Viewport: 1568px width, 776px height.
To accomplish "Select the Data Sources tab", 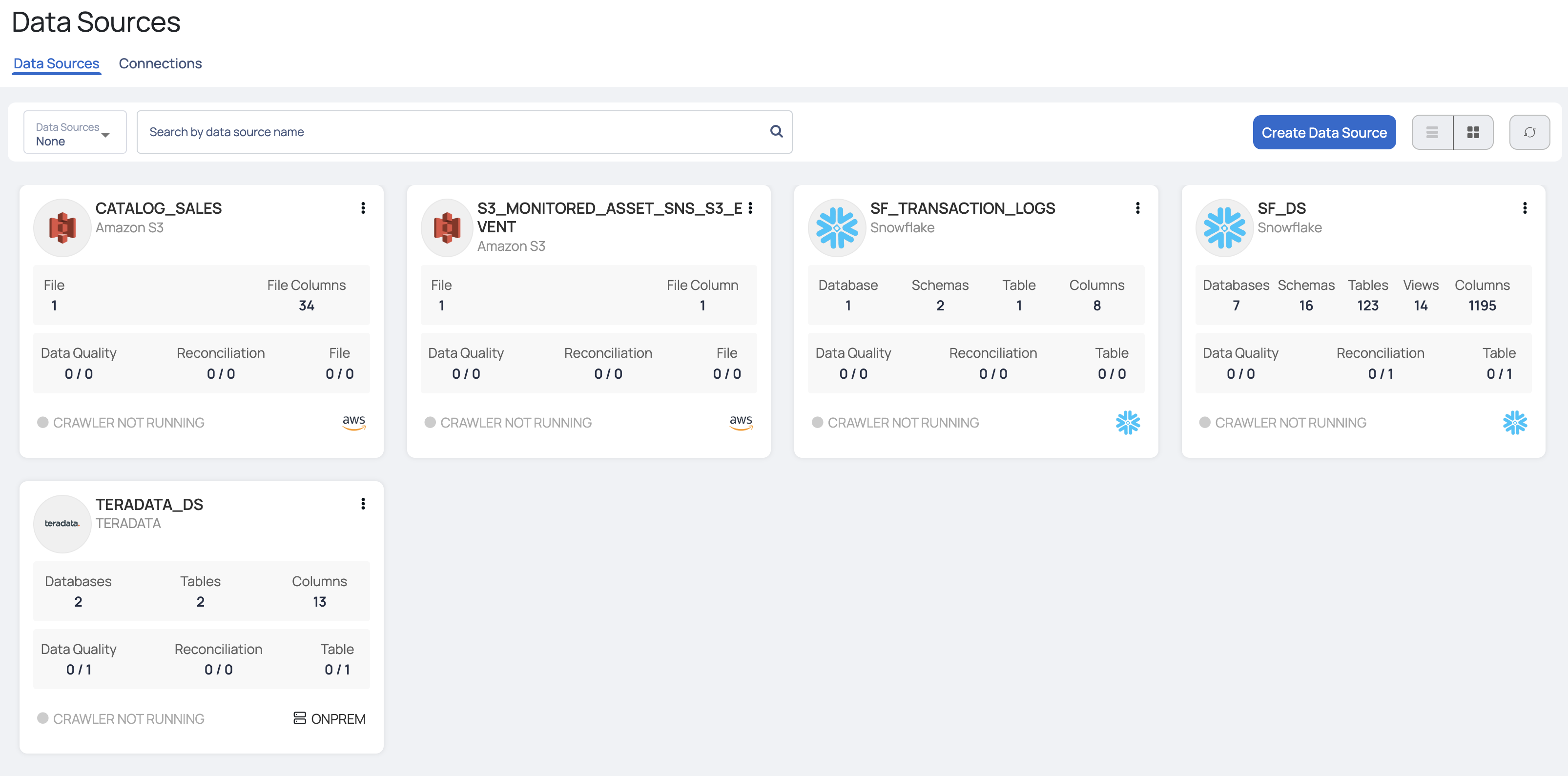I will coord(56,63).
